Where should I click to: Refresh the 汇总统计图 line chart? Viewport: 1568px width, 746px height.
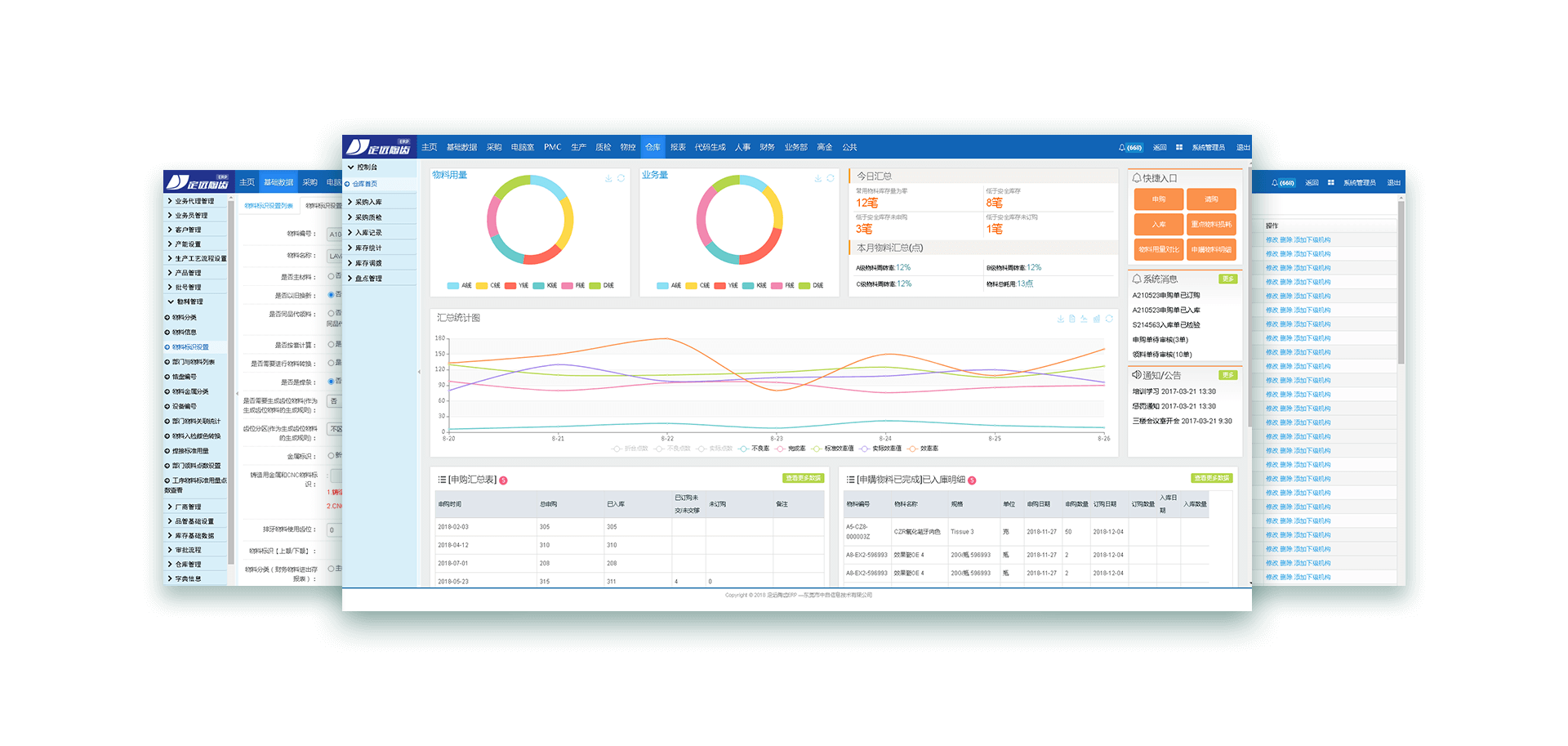[x=1109, y=319]
